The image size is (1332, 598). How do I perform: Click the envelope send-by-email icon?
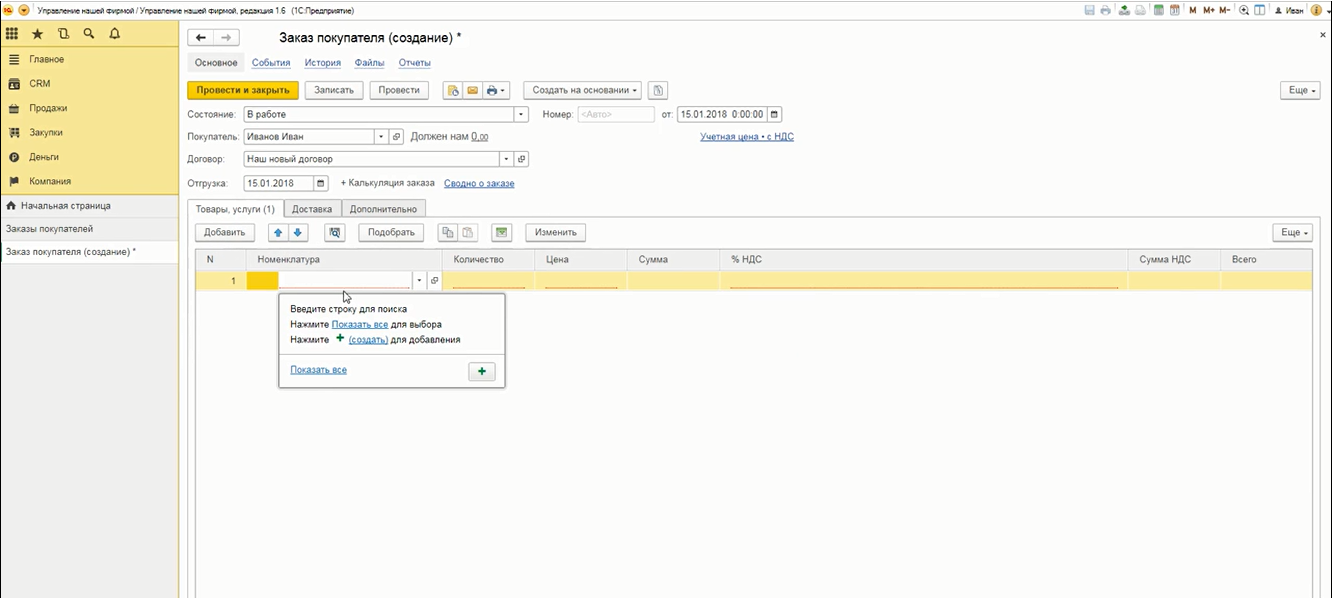click(x=473, y=90)
